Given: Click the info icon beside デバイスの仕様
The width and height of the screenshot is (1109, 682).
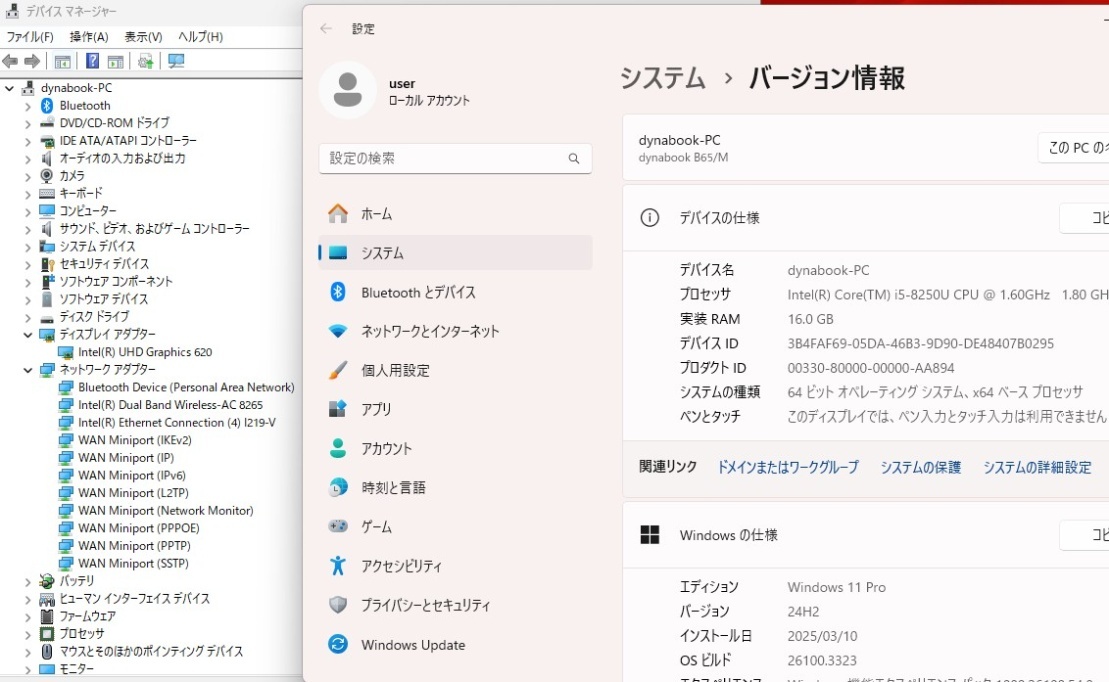Looking at the screenshot, I should point(649,218).
